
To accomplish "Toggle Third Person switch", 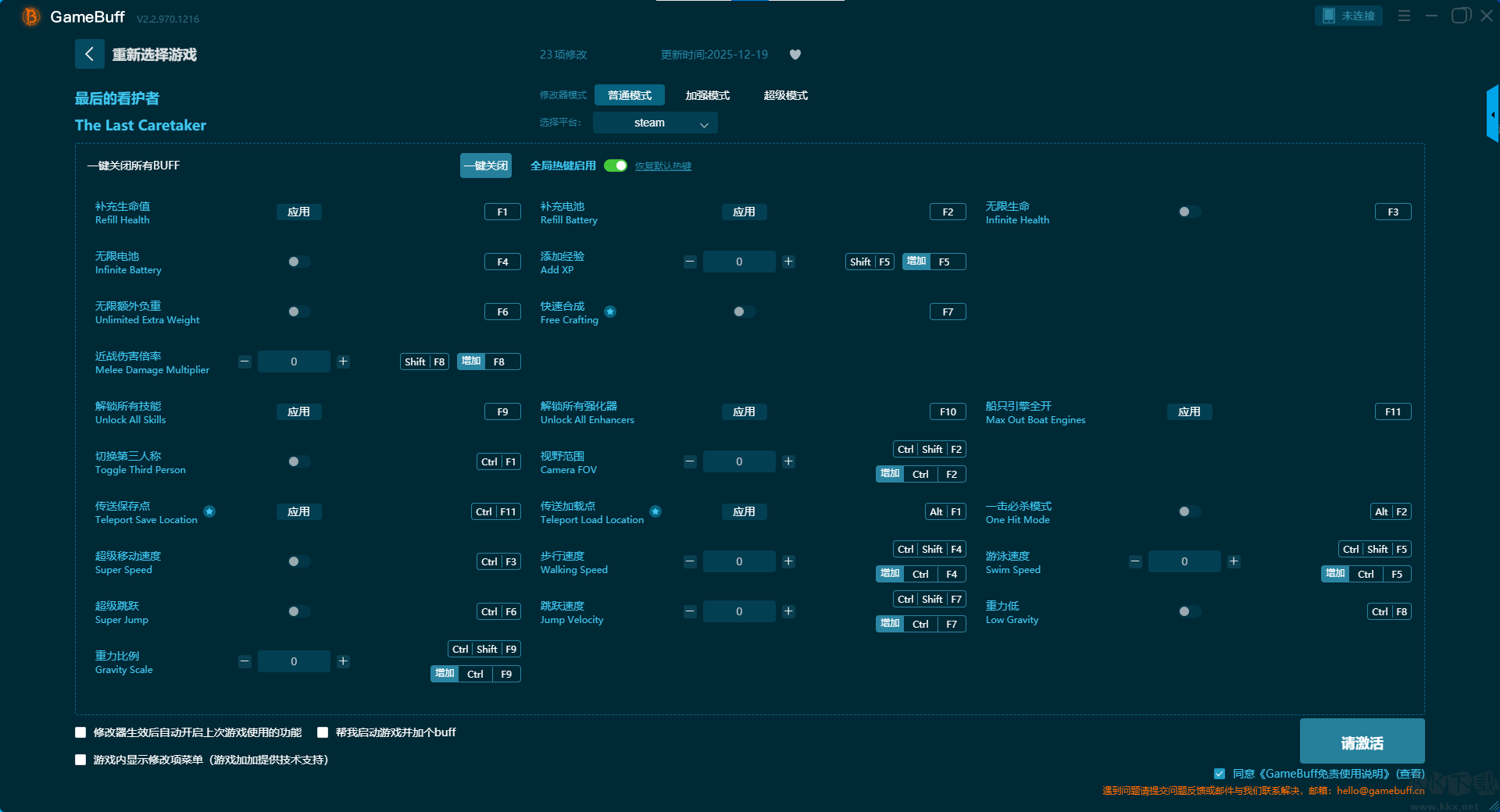I will (x=298, y=461).
